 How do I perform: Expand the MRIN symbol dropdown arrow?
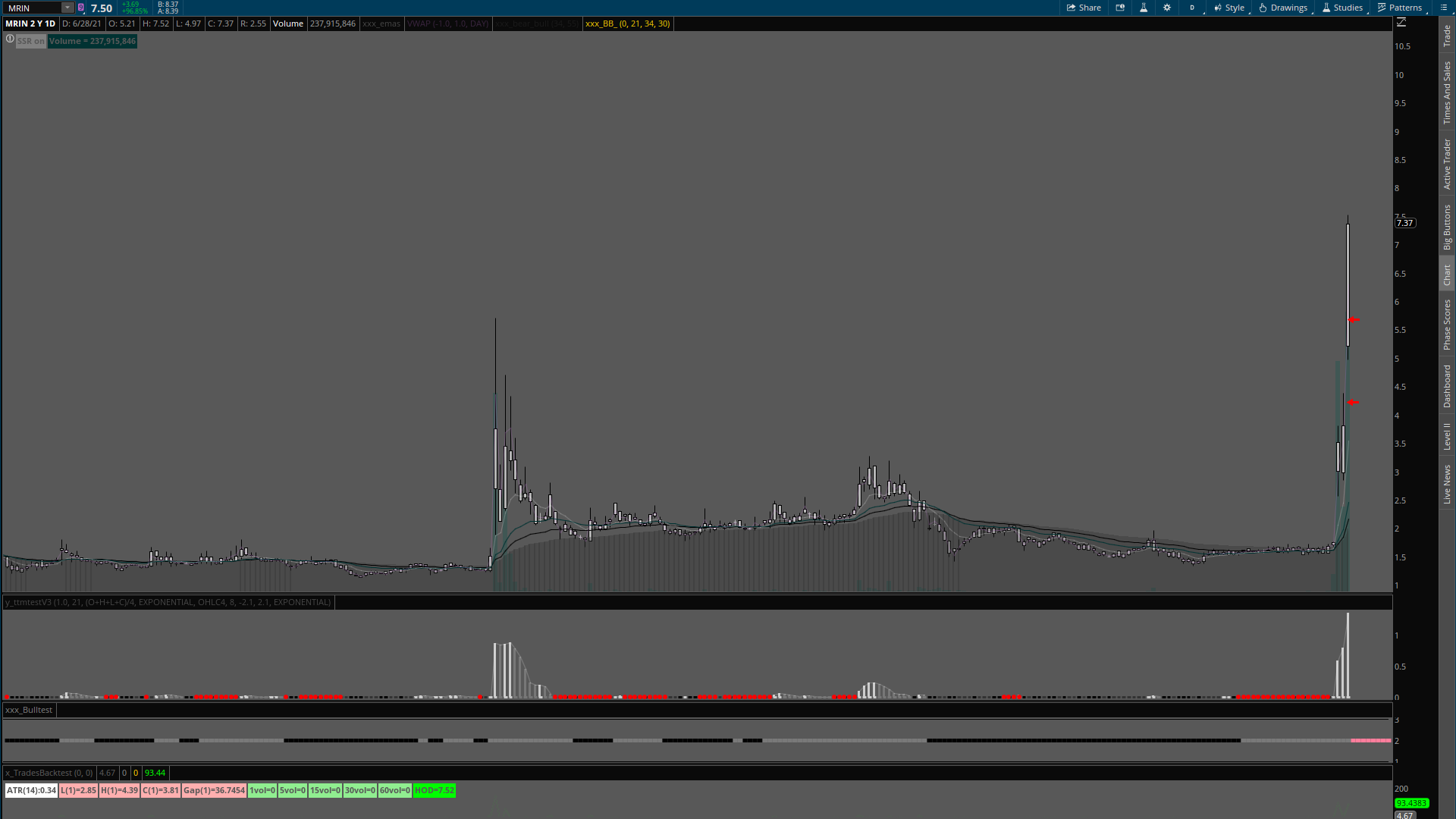coord(67,8)
